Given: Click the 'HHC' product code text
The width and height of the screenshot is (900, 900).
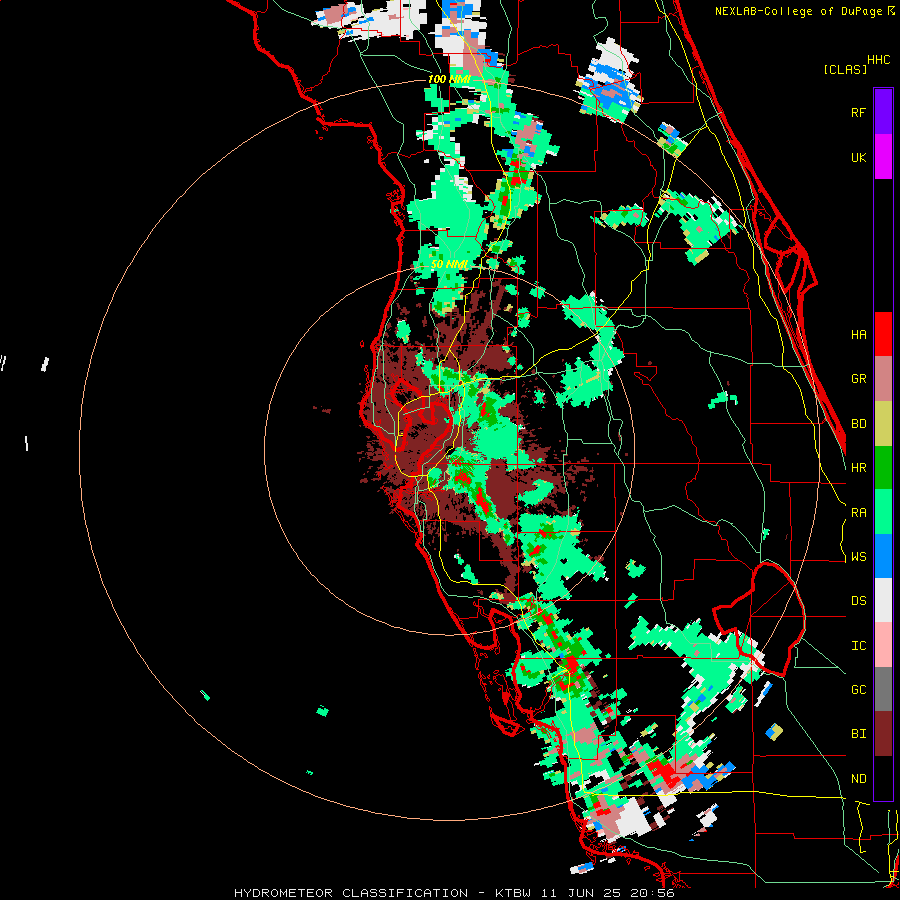Looking at the screenshot, I should coord(878,60).
